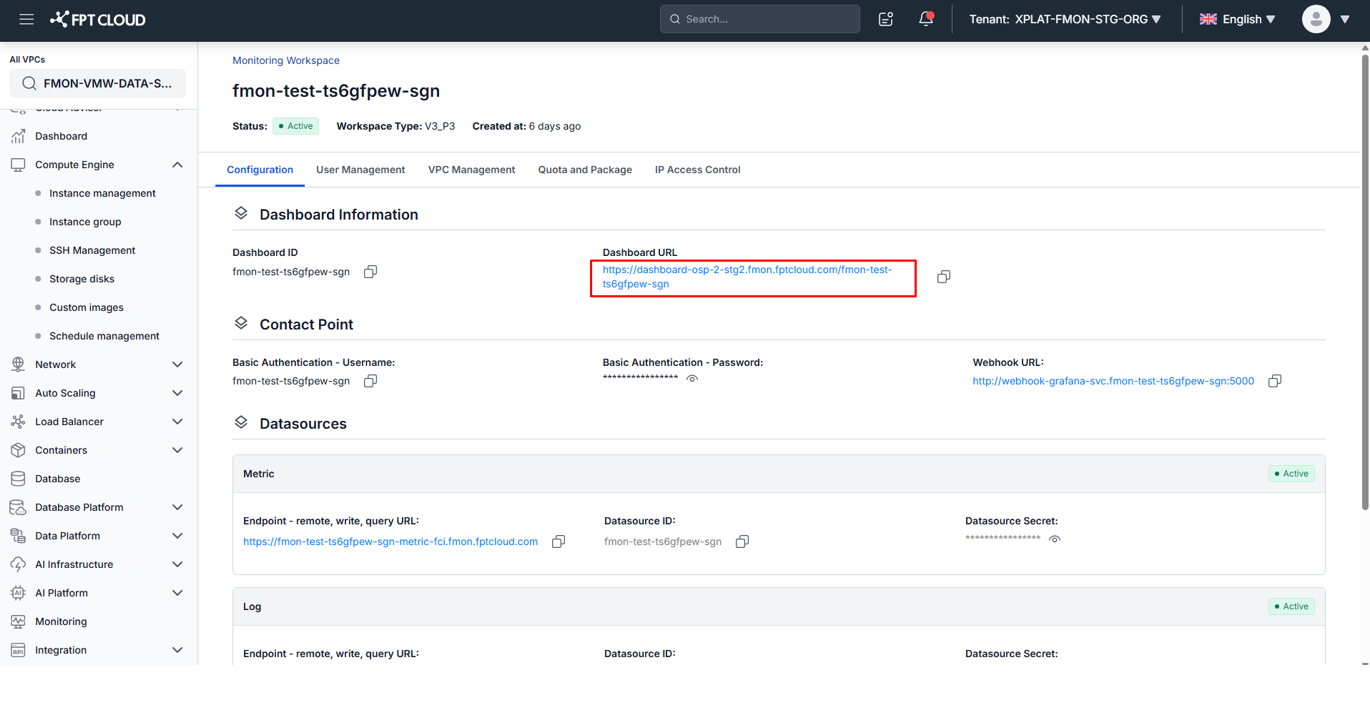Image resolution: width=1370 pixels, height=706 pixels.
Task: Switch to the User Management tab
Action: (x=360, y=170)
